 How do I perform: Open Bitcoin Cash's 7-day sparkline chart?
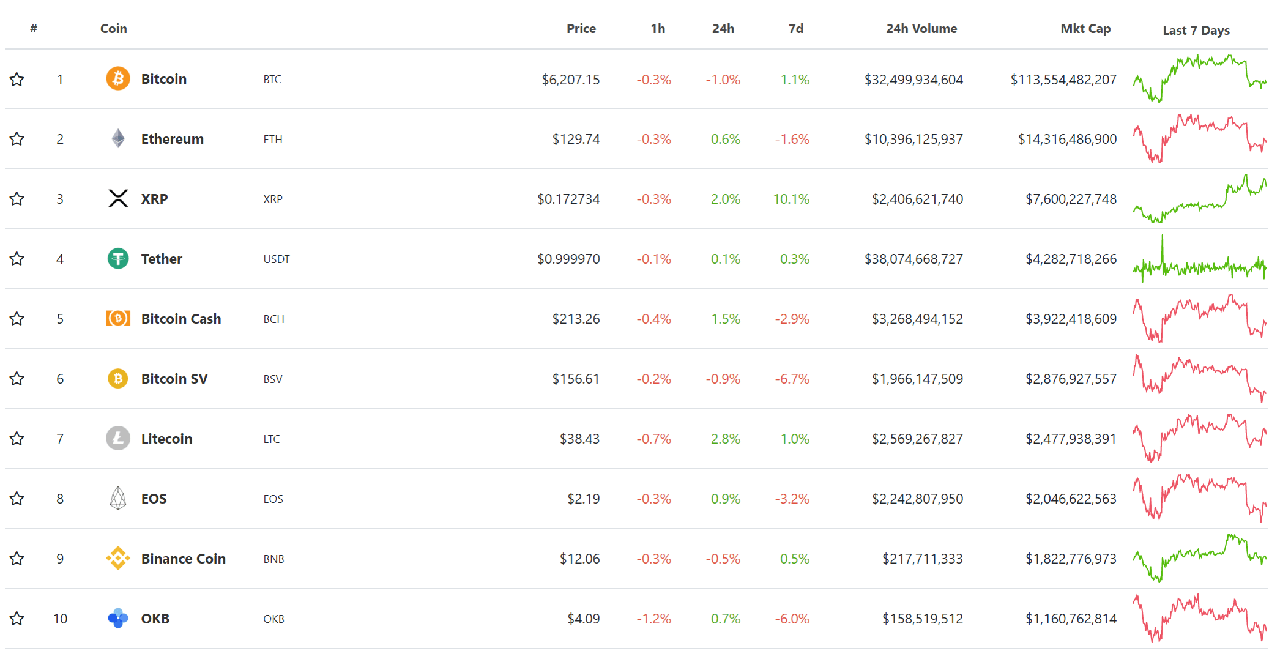click(1200, 318)
